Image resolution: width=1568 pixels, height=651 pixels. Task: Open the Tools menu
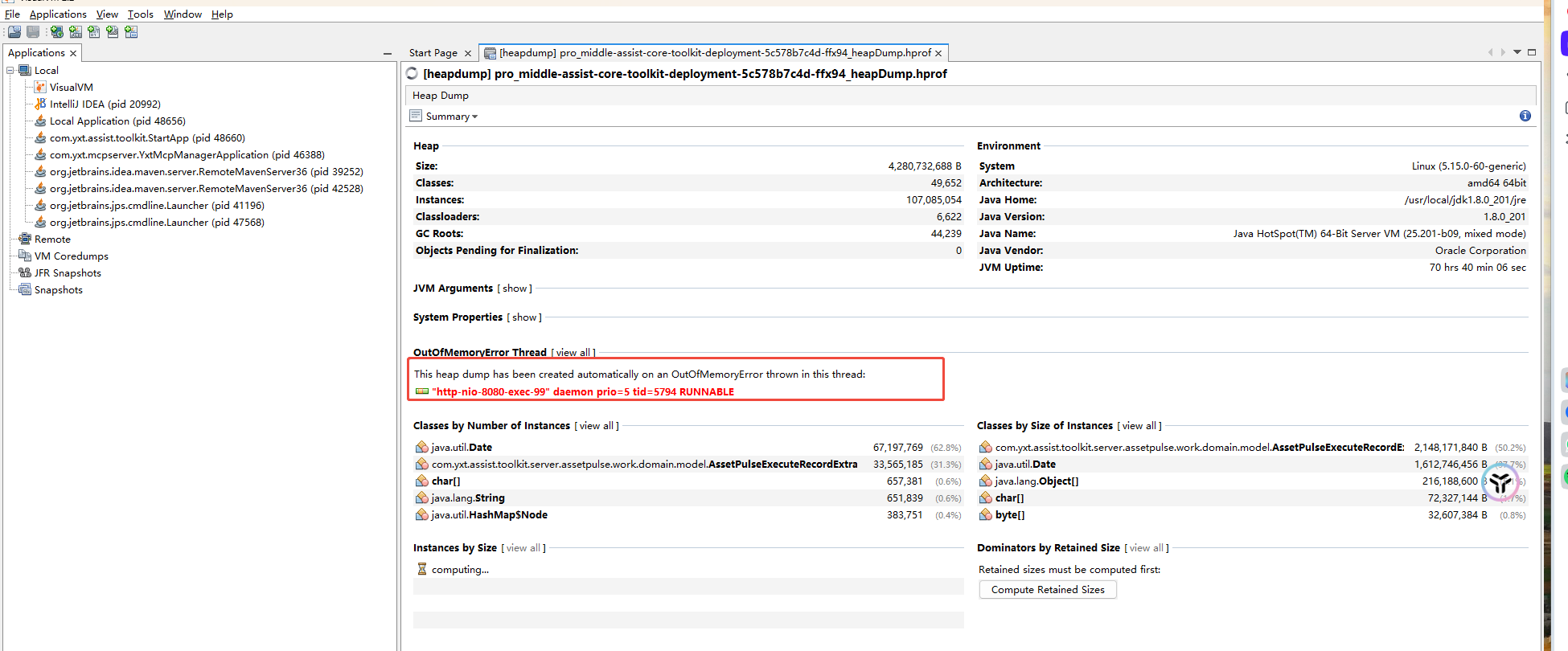click(141, 14)
